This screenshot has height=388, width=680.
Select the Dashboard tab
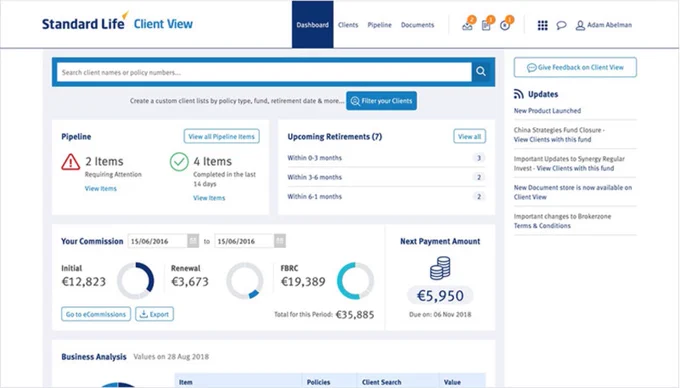coord(312,25)
